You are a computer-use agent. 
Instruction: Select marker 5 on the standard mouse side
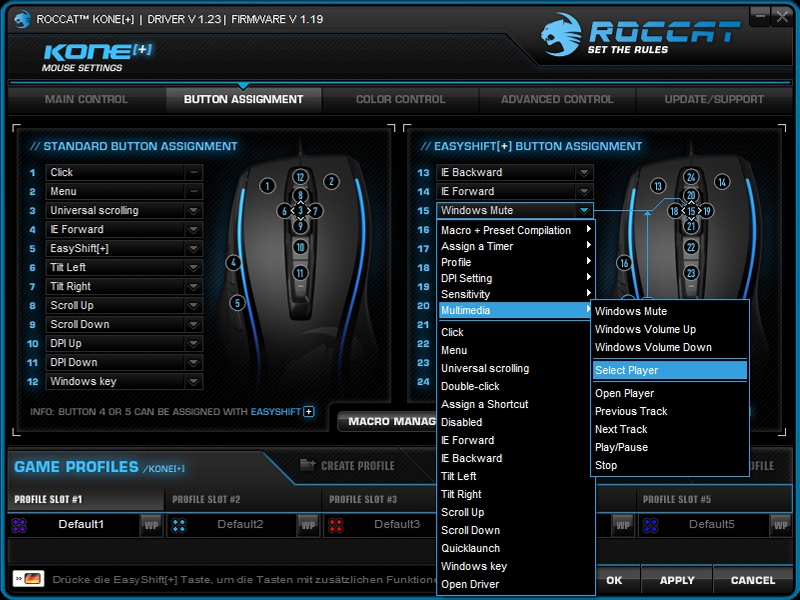(x=237, y=303)
